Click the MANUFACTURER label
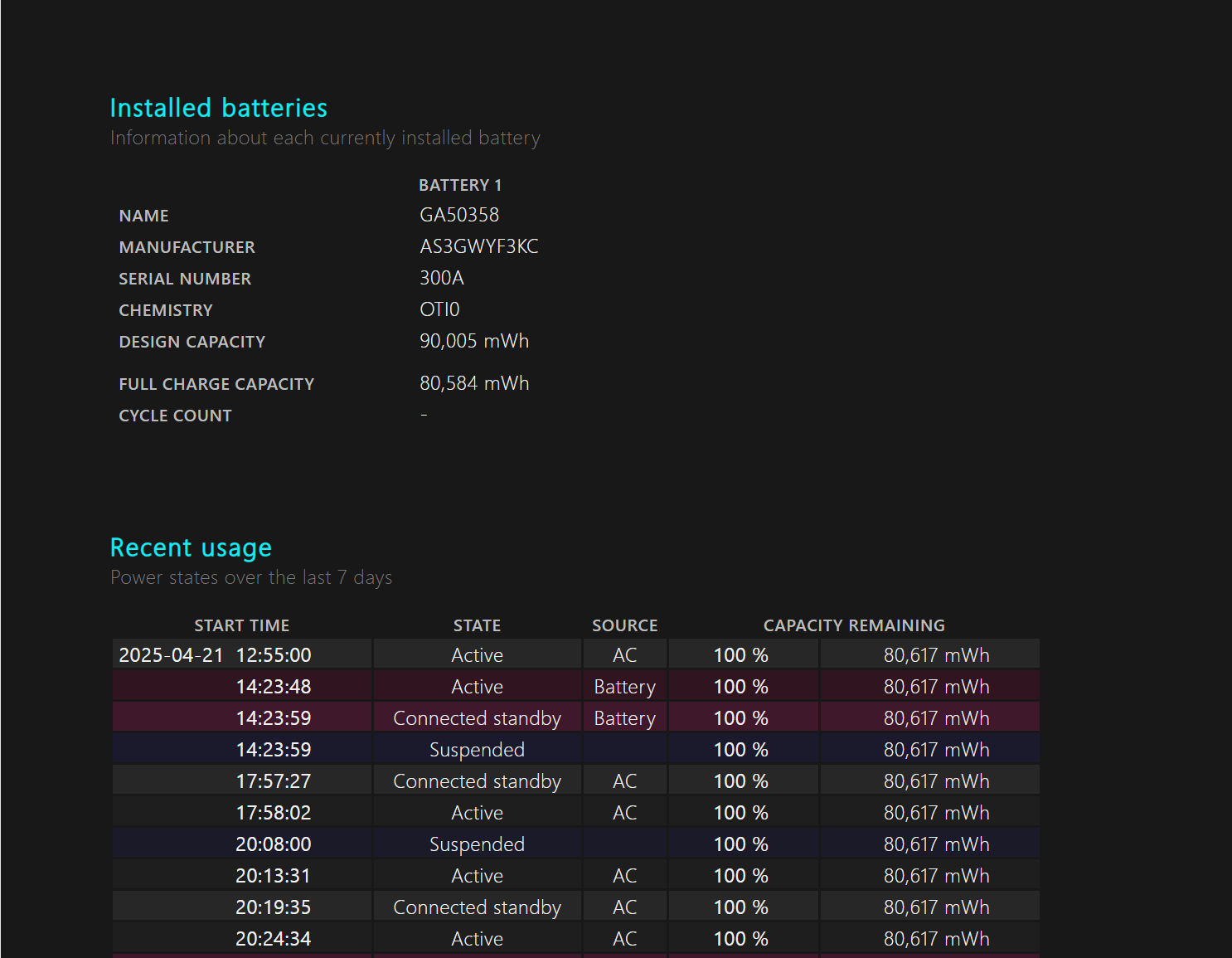Screen dimensions: 1232x958 tap(187, 247)
